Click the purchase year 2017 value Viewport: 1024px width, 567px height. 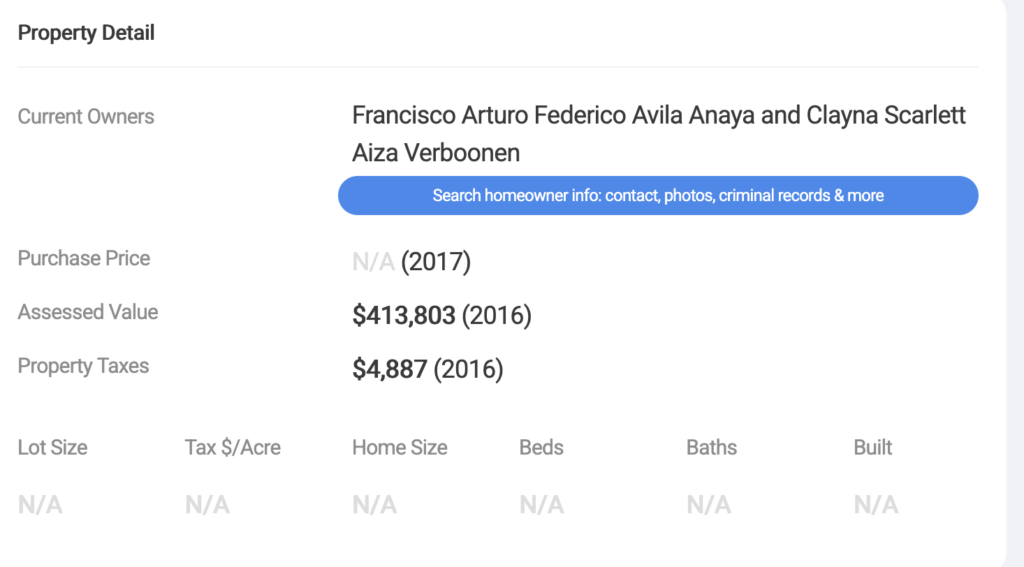point(436,262)
